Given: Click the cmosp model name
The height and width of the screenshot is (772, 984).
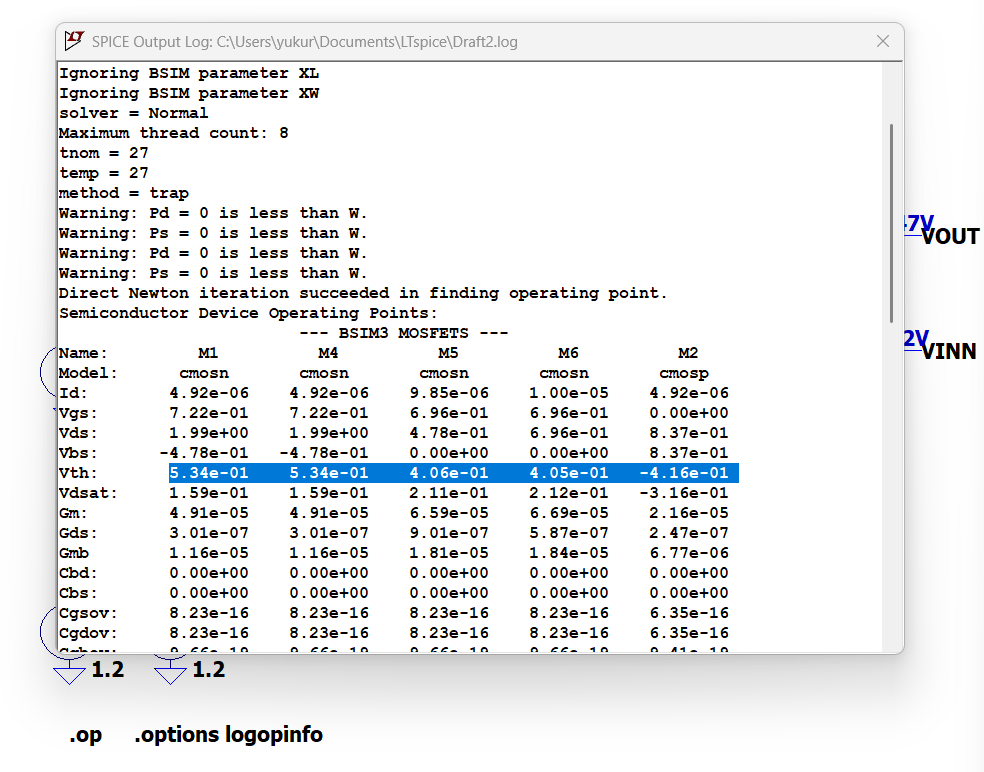Looking at the screenshot, I should click(x=684, y=373).
